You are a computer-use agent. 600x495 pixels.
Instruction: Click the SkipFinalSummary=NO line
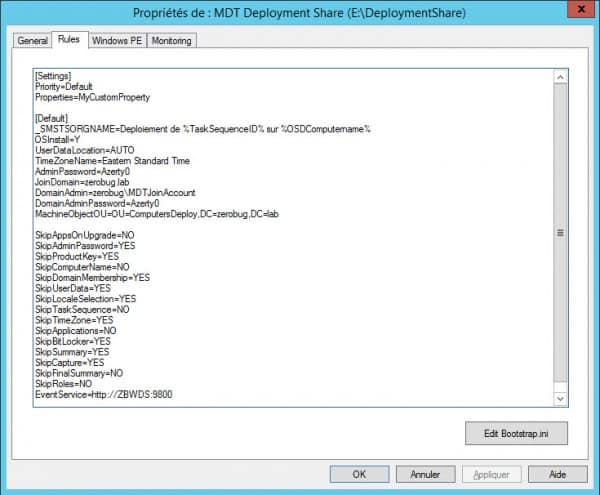79,373
